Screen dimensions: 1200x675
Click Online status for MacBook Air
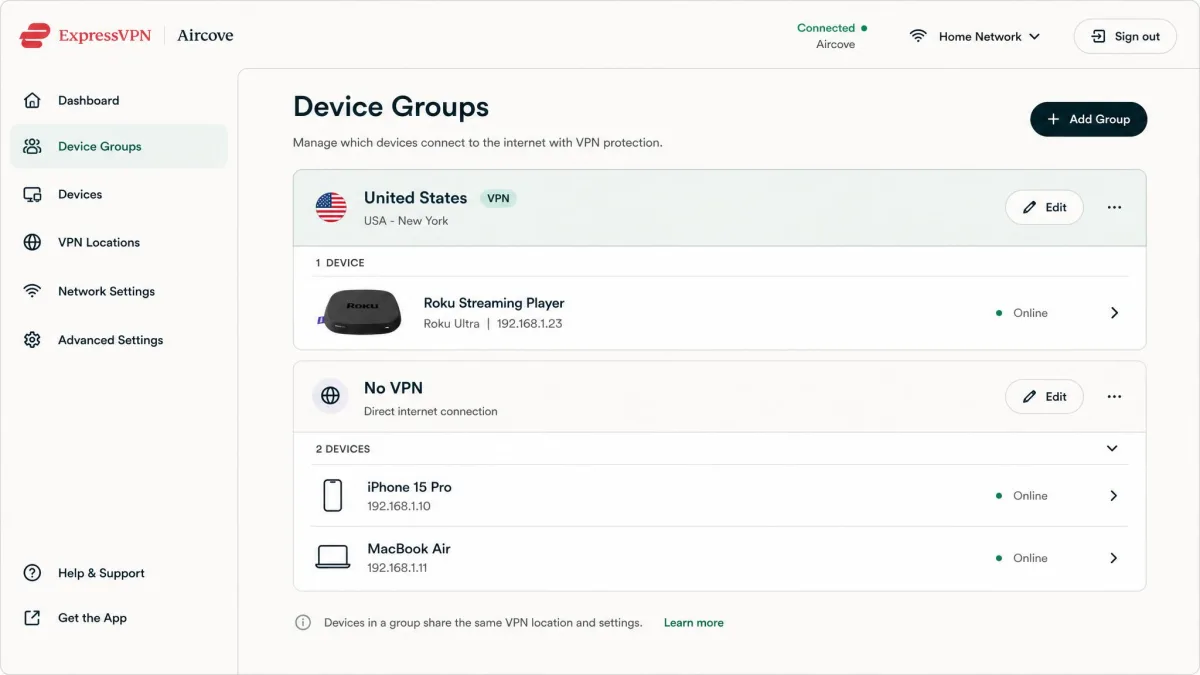click(1022, 558)
